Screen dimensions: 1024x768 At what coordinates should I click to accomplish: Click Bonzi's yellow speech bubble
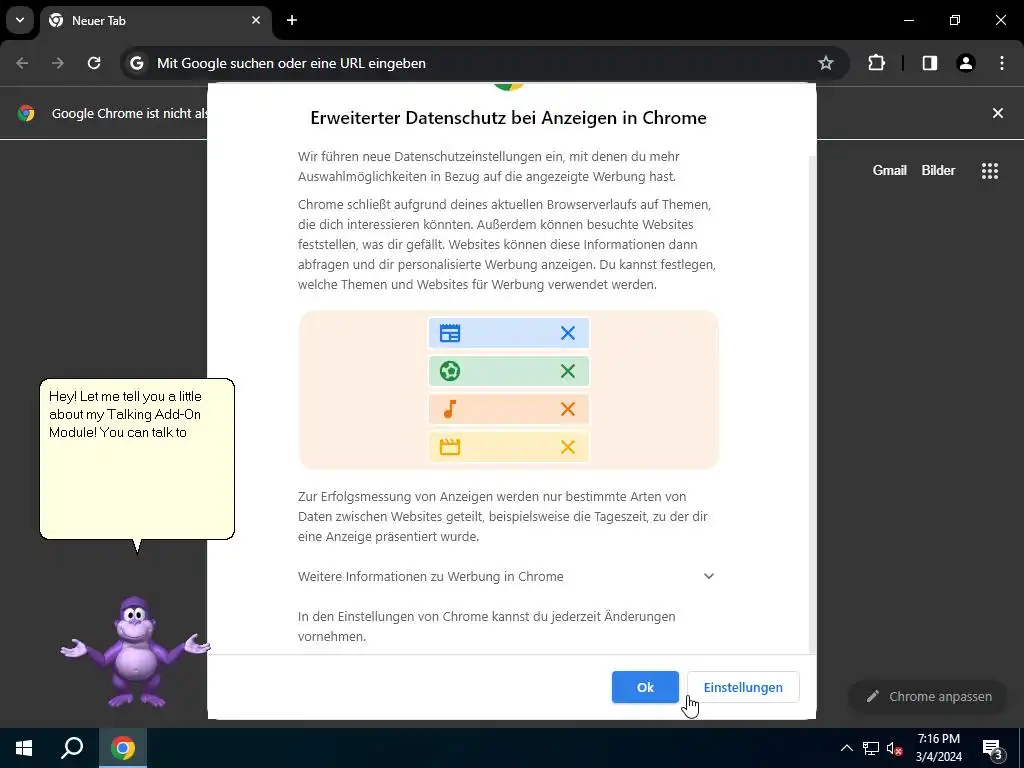(137, 459)
